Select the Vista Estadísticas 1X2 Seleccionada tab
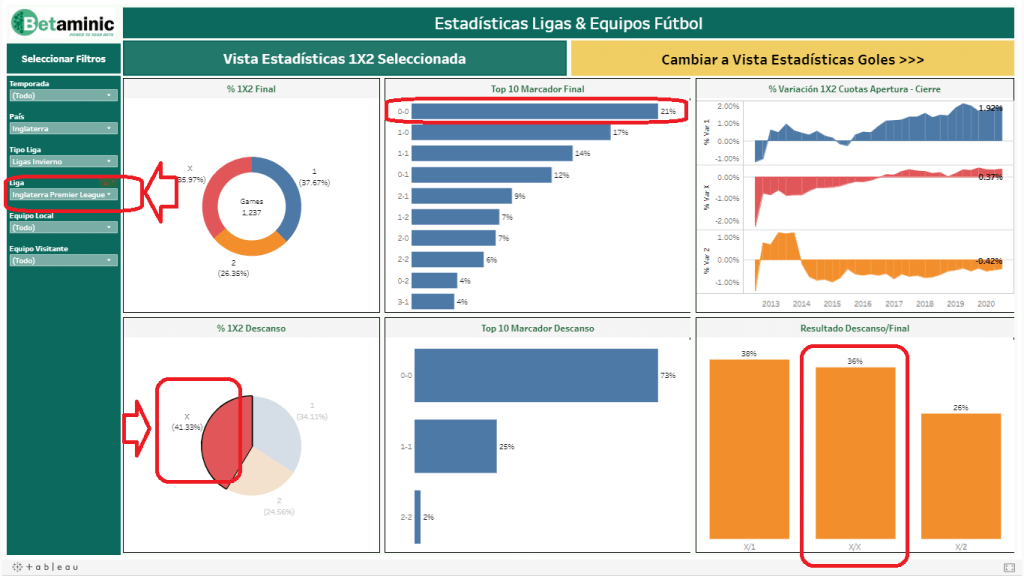1024x576 pixels. click(344, 59)
